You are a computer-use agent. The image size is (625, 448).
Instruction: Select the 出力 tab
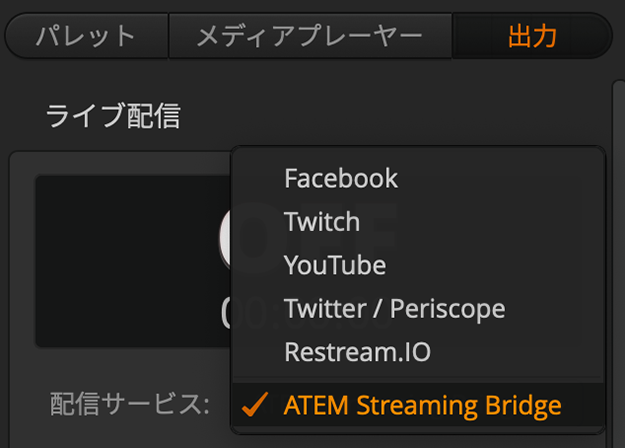(532, 37)
